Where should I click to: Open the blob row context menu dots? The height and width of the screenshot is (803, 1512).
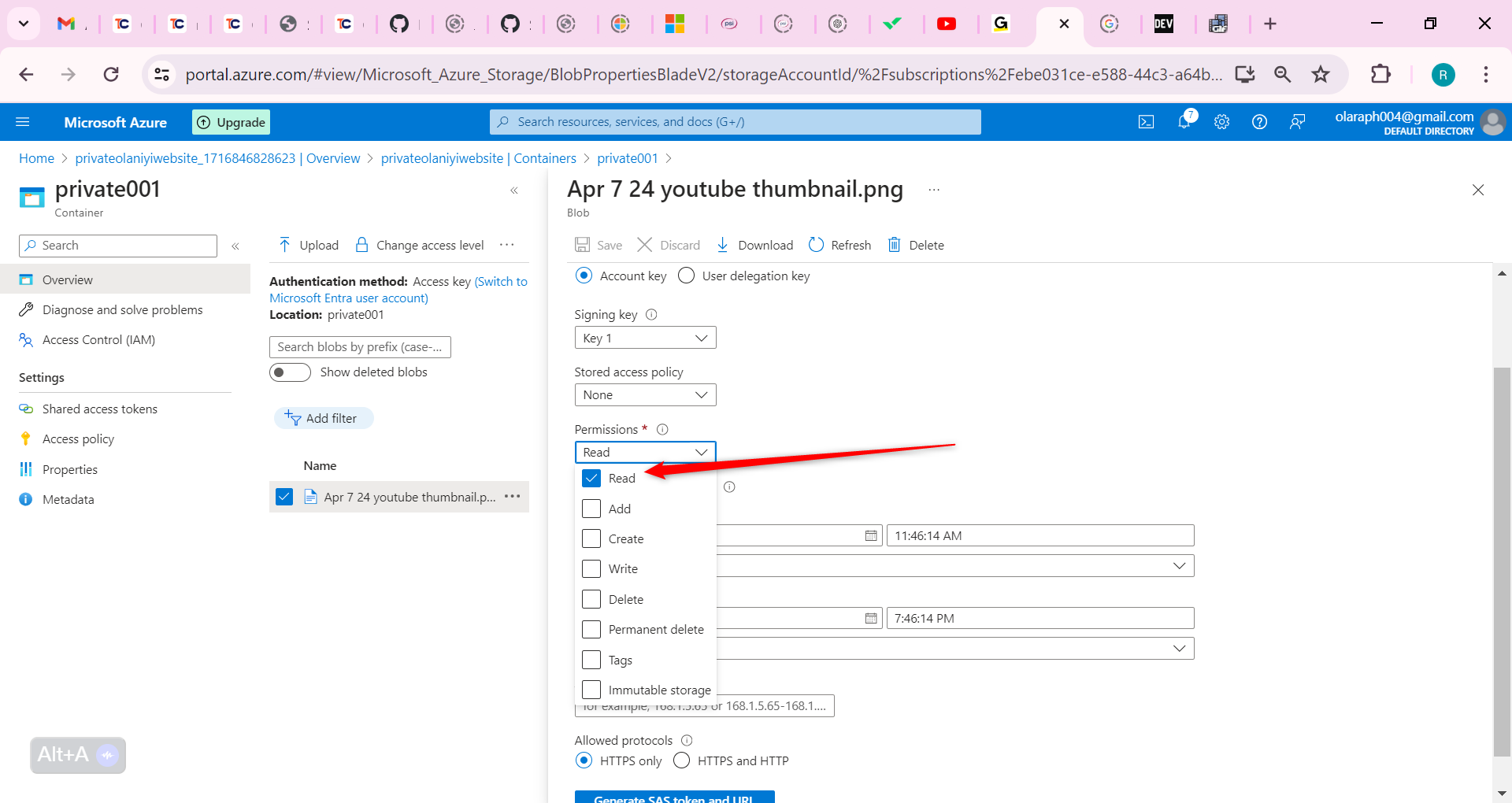(513, 497)
